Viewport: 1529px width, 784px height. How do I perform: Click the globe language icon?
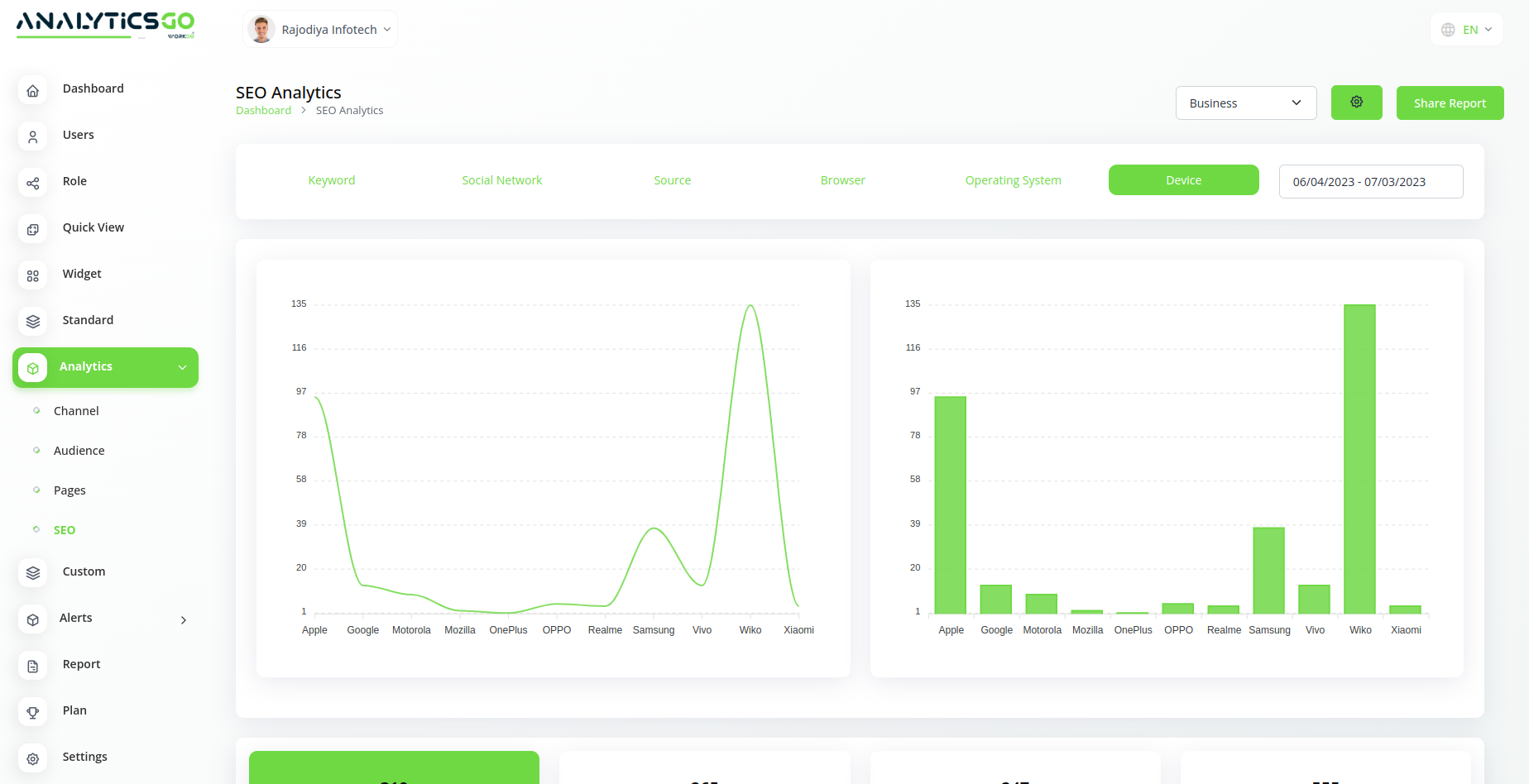[x=1448, y=30]
